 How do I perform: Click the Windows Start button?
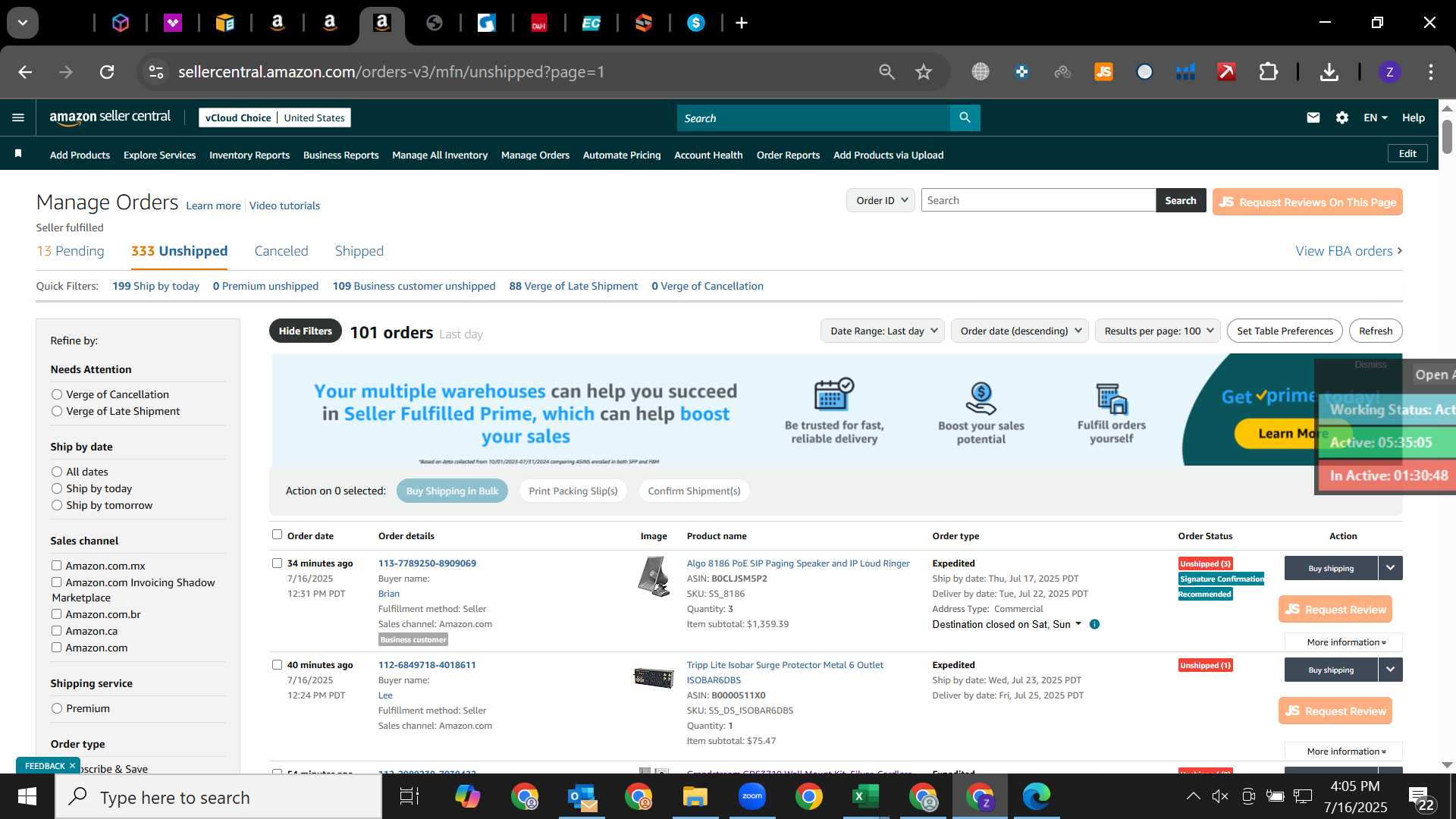click(27, 796)
